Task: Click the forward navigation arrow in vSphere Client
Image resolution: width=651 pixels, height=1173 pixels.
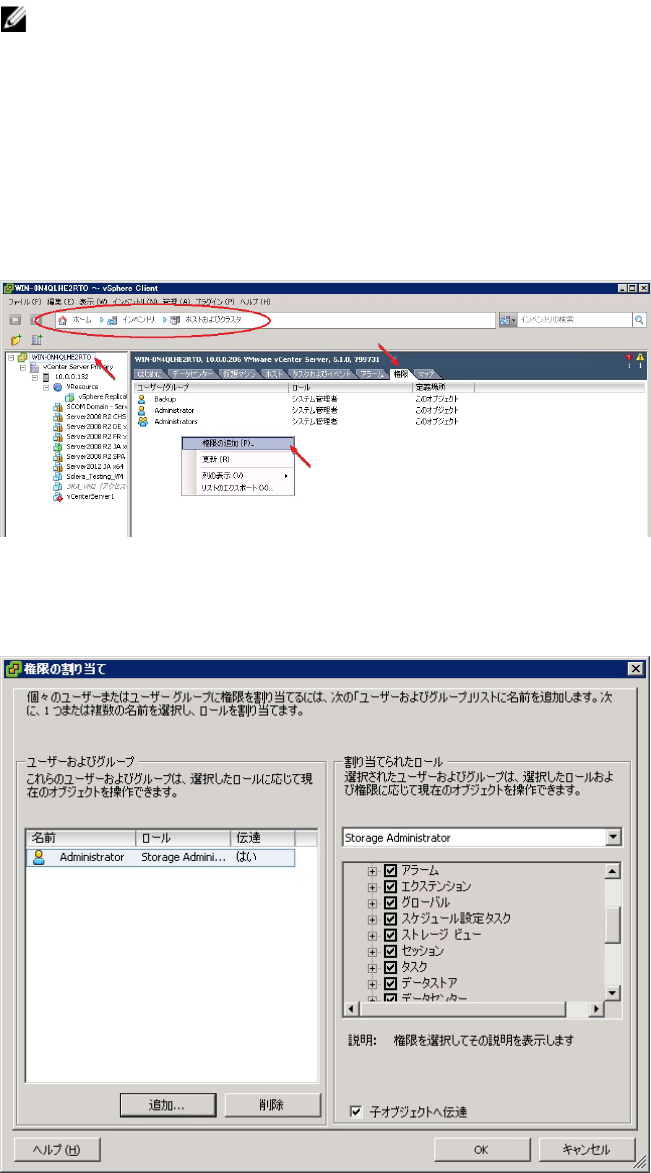Action: [34, 319]
